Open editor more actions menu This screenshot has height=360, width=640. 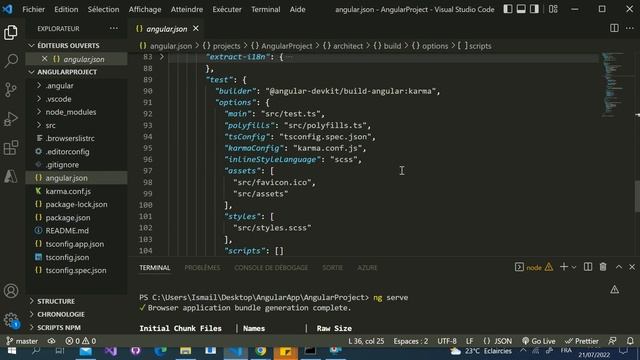tap(630, 28)
